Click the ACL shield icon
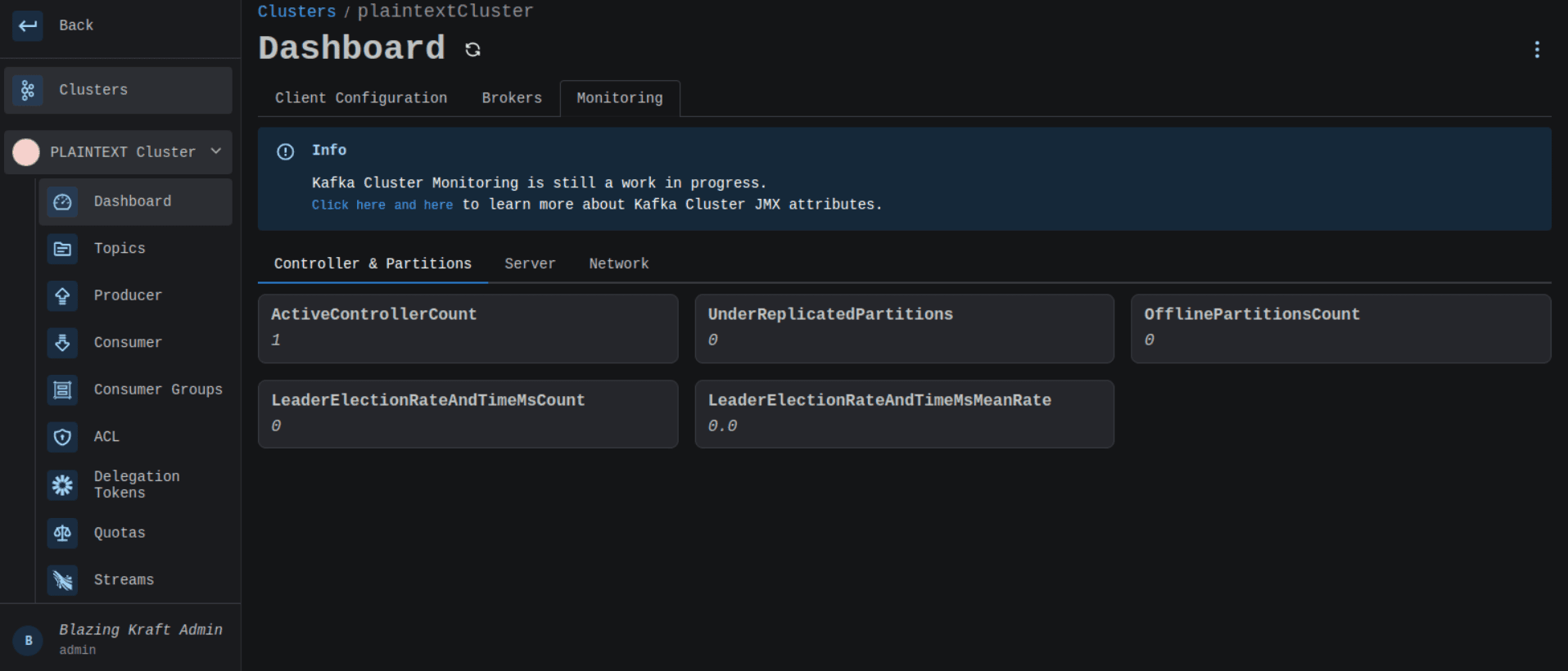The height and width of the screenshot is (671, 1568). (x=62, y=437)
